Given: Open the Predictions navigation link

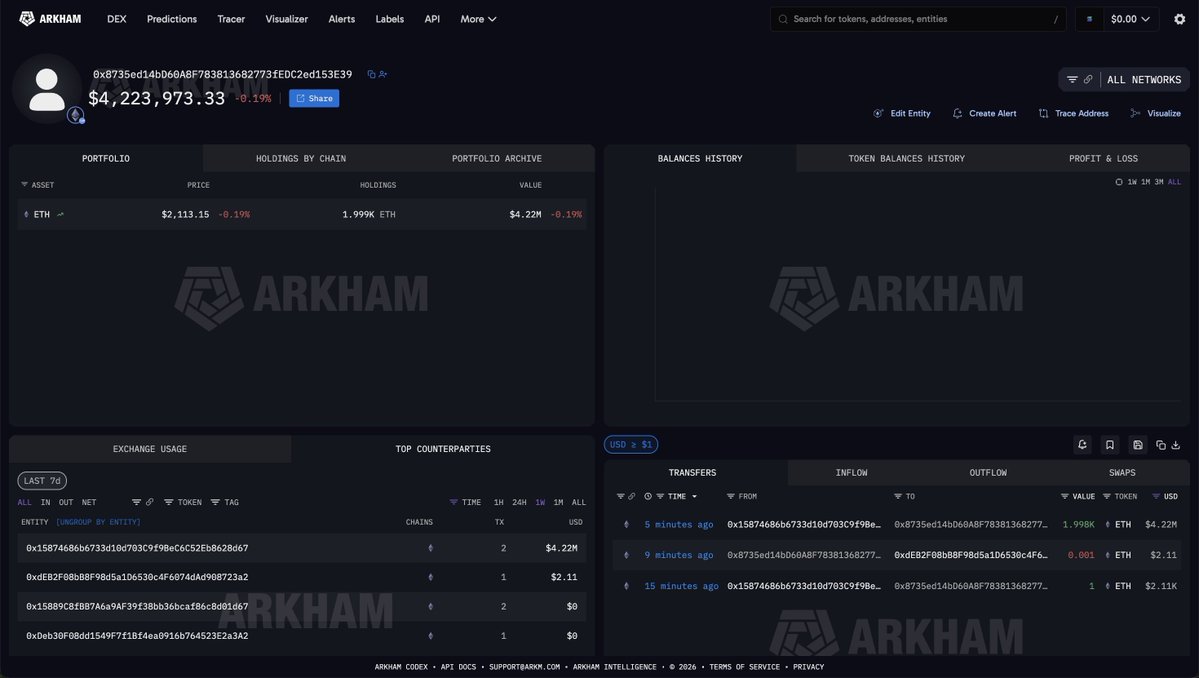Looking at the screenshot, I should coord(172,19).
